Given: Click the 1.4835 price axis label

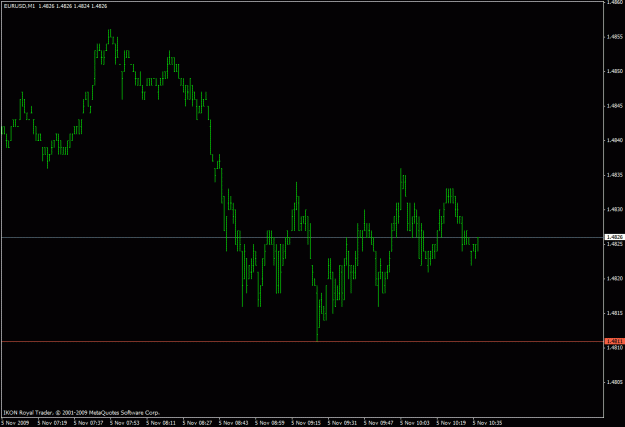Looking at the screenshot, I should click(615, 175).
